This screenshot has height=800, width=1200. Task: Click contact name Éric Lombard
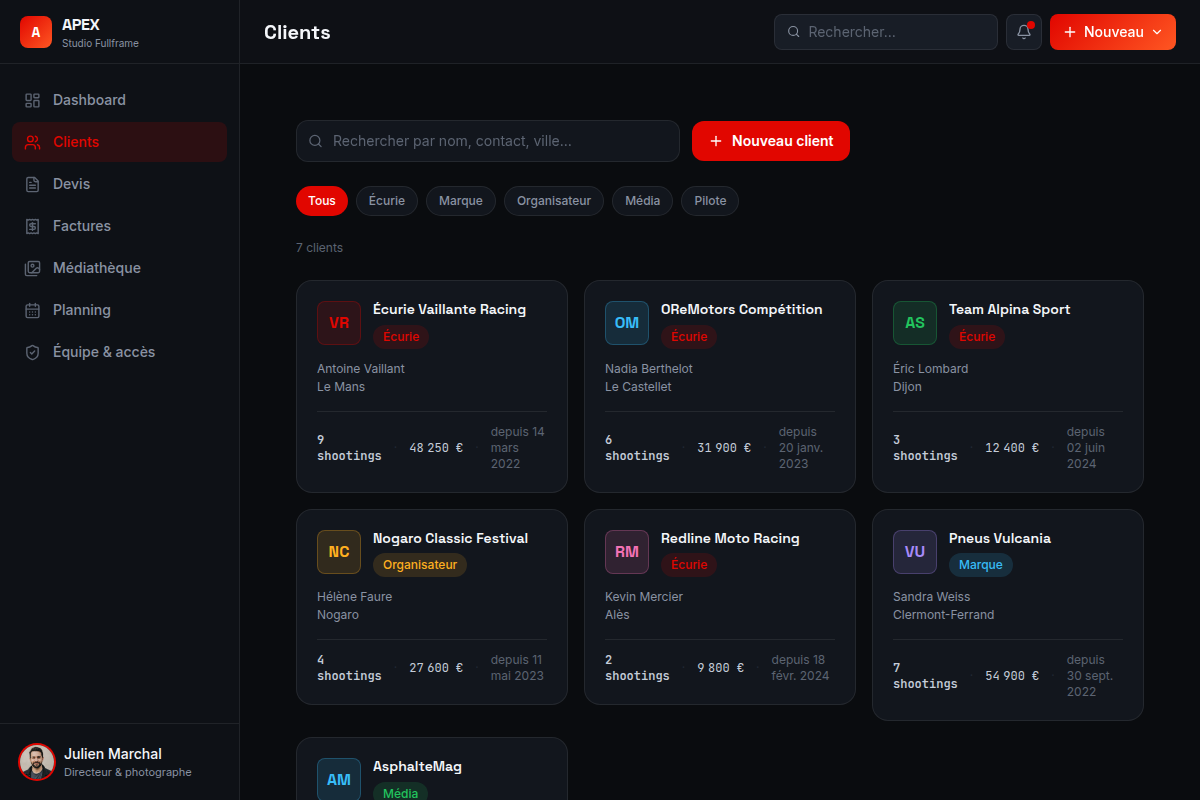(x=931, y=369)
